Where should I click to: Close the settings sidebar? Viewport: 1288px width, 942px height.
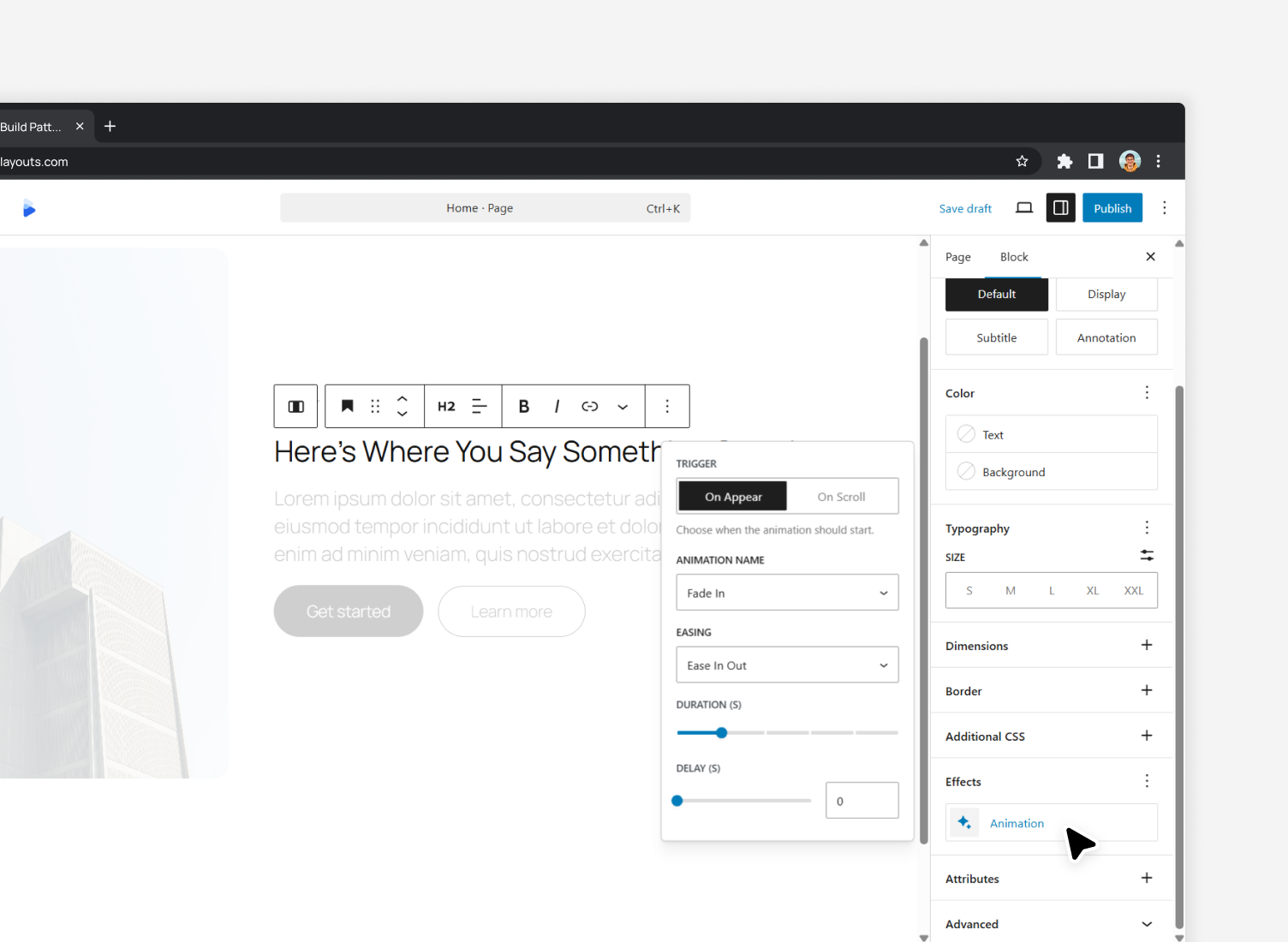[1150, 257]
